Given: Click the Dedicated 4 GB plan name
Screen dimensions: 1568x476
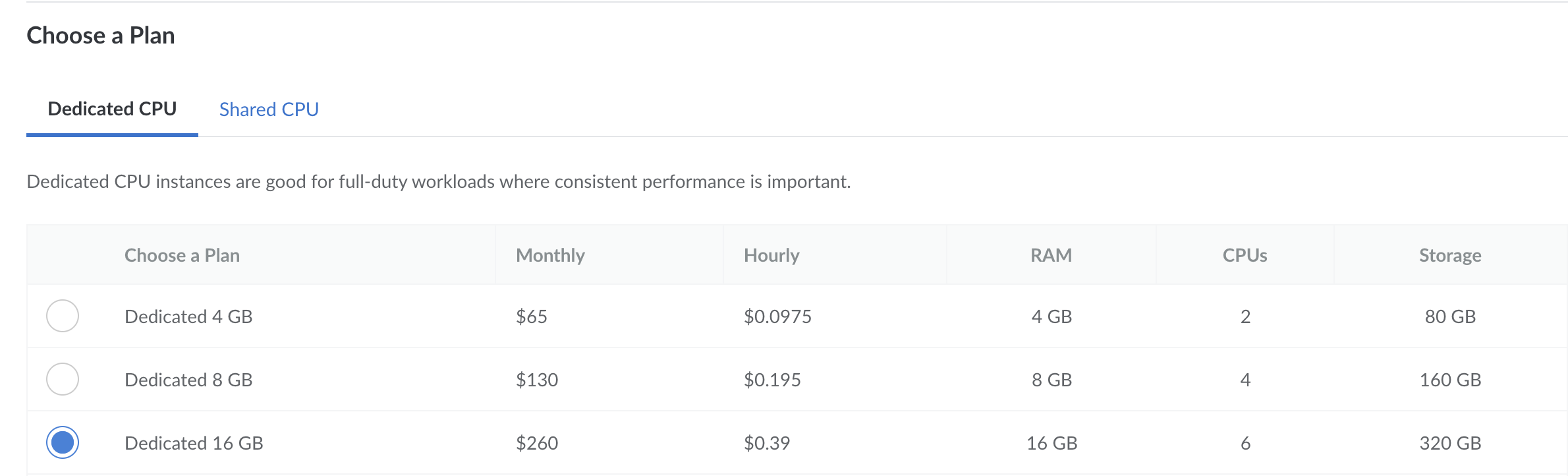Looking at the screenshot, I should coord(188,316).
